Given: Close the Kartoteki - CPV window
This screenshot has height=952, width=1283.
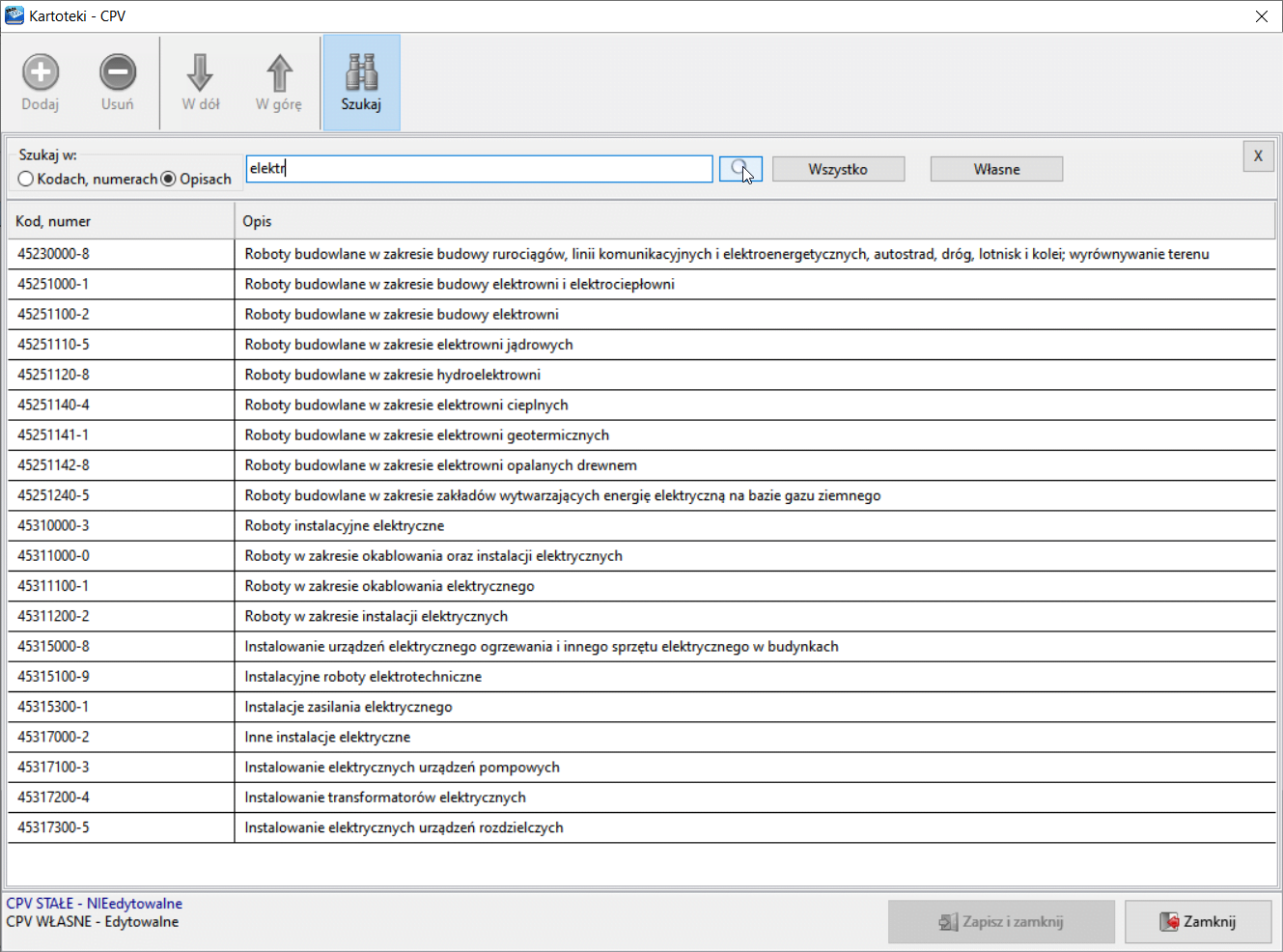Looking at the screenshot, I should pos(1261,16).
